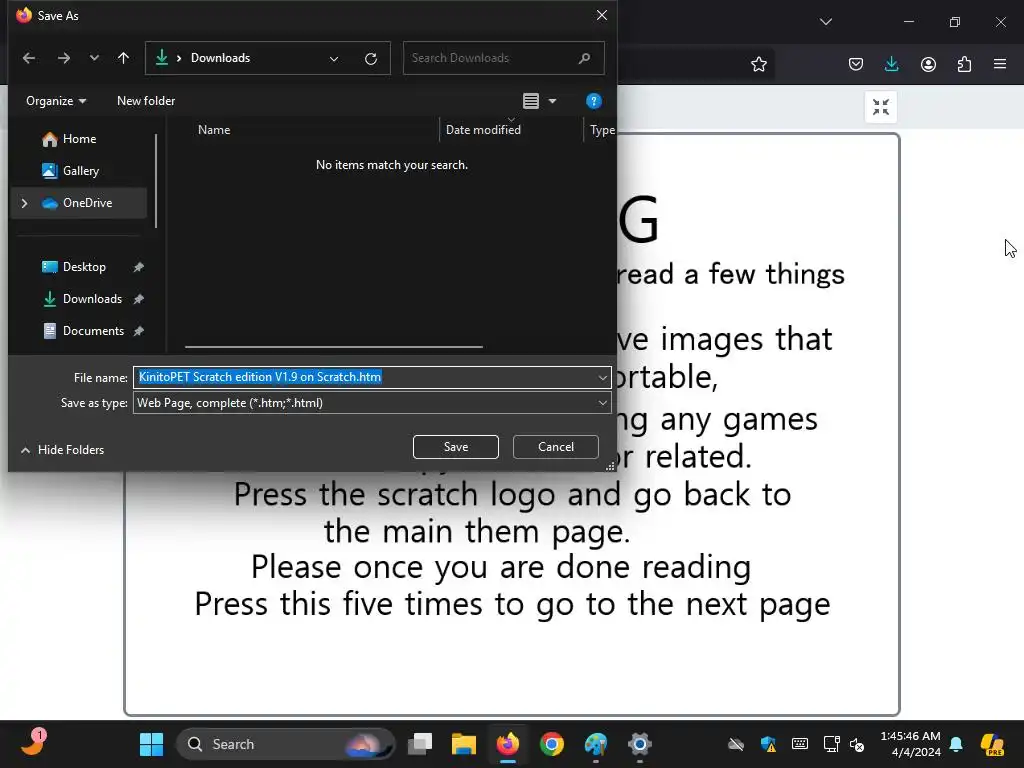
Task: Open Settings gear on taskbar
Action: pyautogui.click(x=640, y=744)
